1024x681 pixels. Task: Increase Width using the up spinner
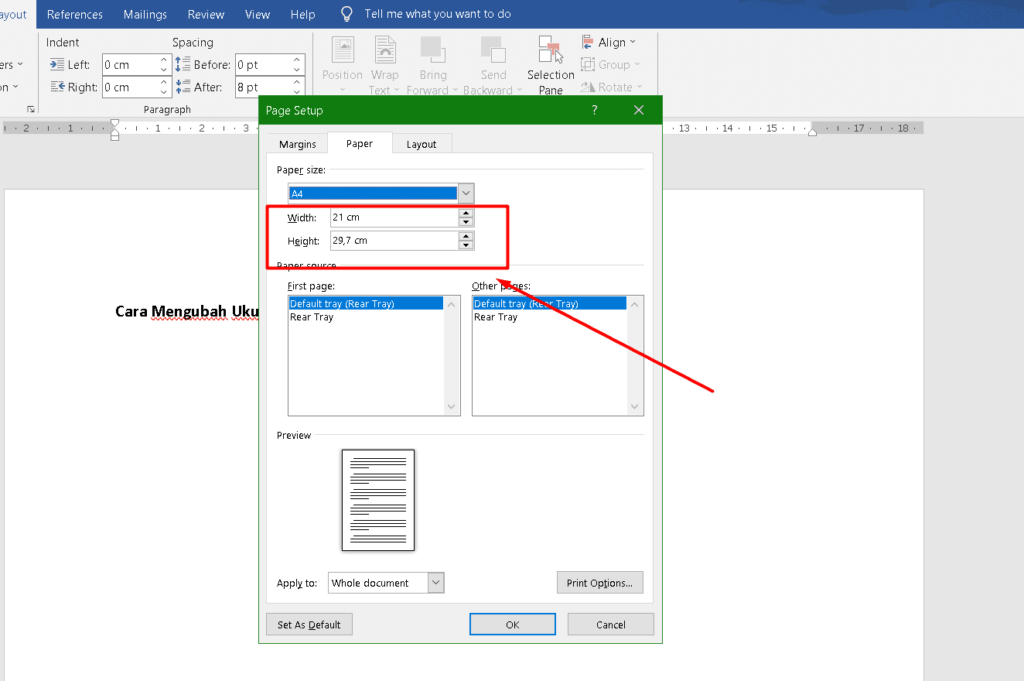tap(466, 213)
